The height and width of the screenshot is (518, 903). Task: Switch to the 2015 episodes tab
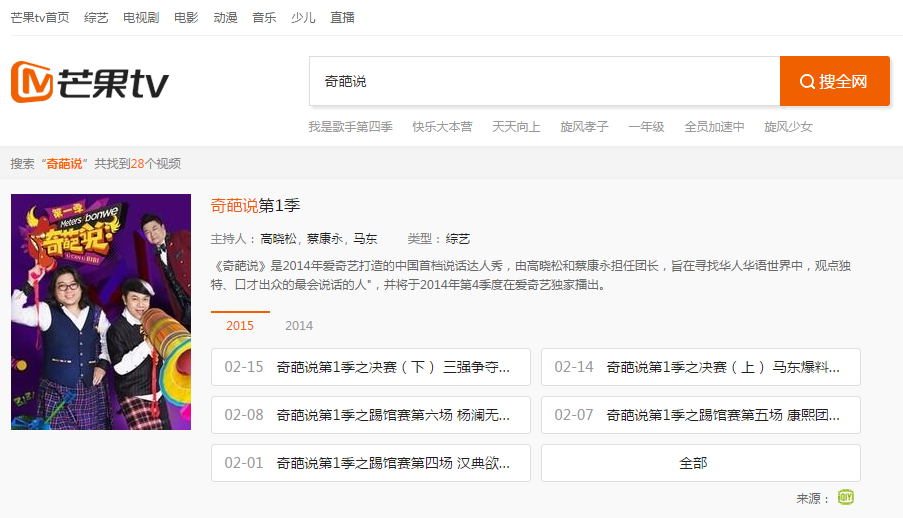[240, 326]
